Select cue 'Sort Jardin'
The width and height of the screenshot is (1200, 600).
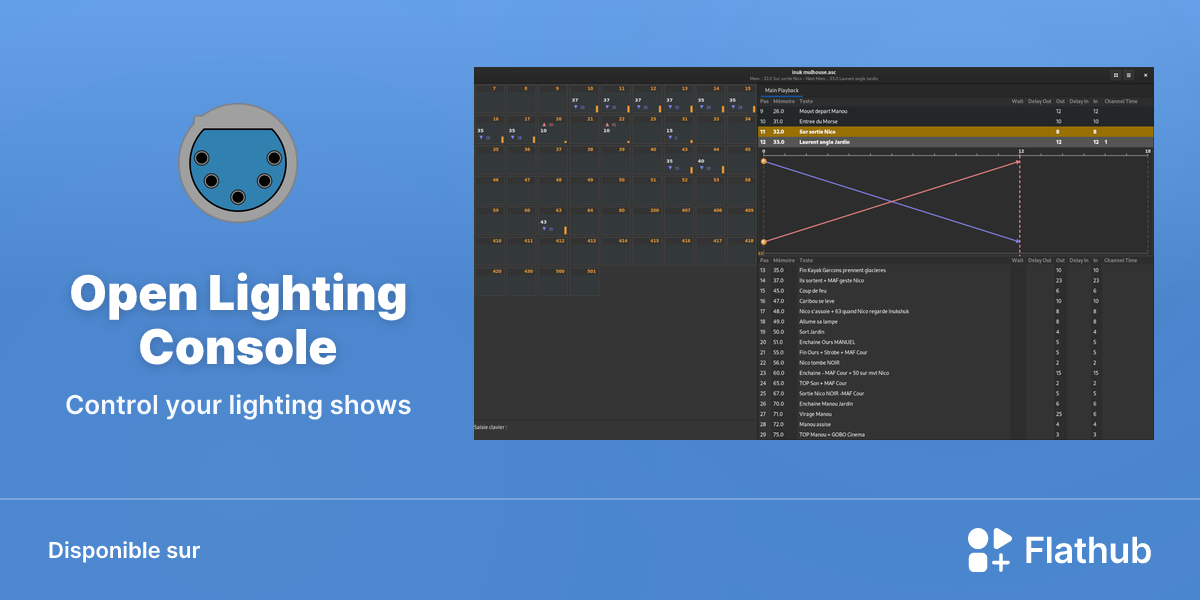point(955,332)
